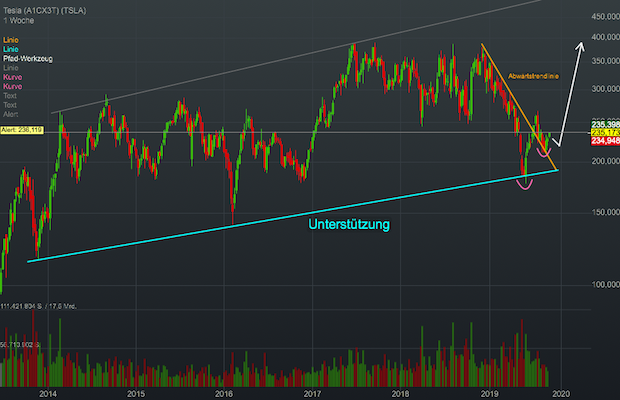Click the 'Unterstützung' text annotation
This screenshot has height=400, width=620.
349,224
